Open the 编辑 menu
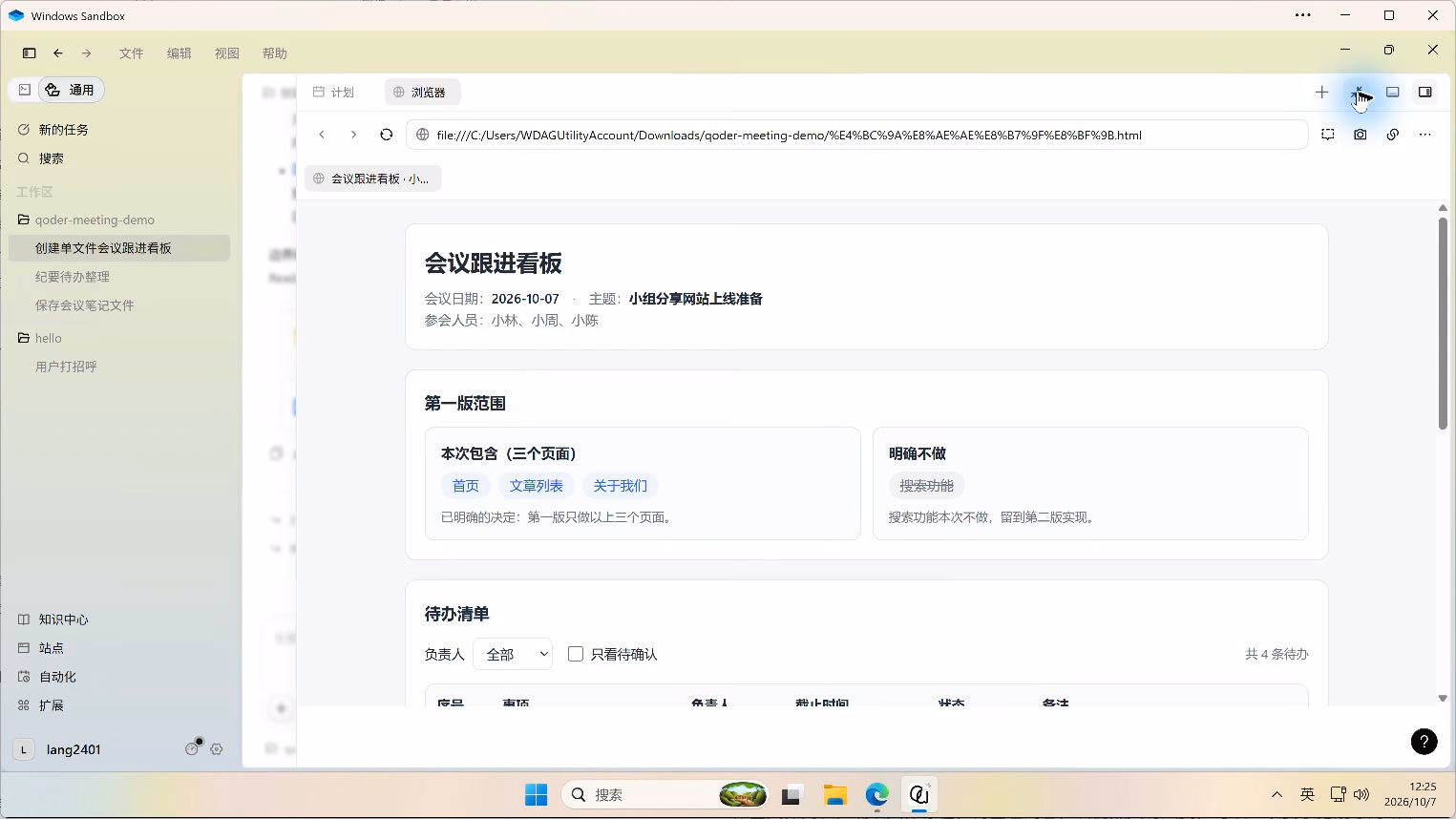This screenshot has height=819, width=1456. pyautogui.click(x=179, y=53)
